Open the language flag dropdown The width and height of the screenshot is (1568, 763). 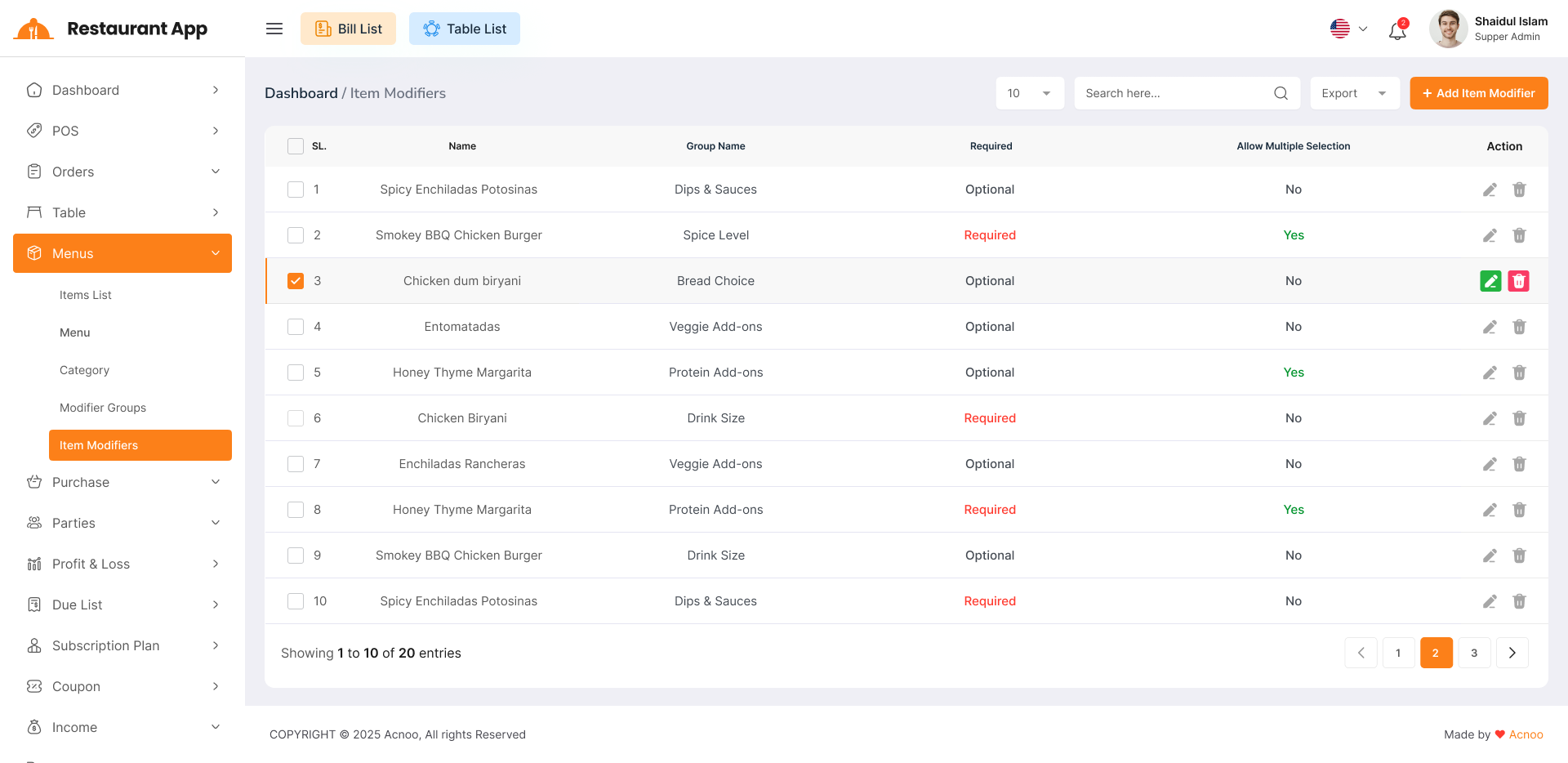(1348, 29)
